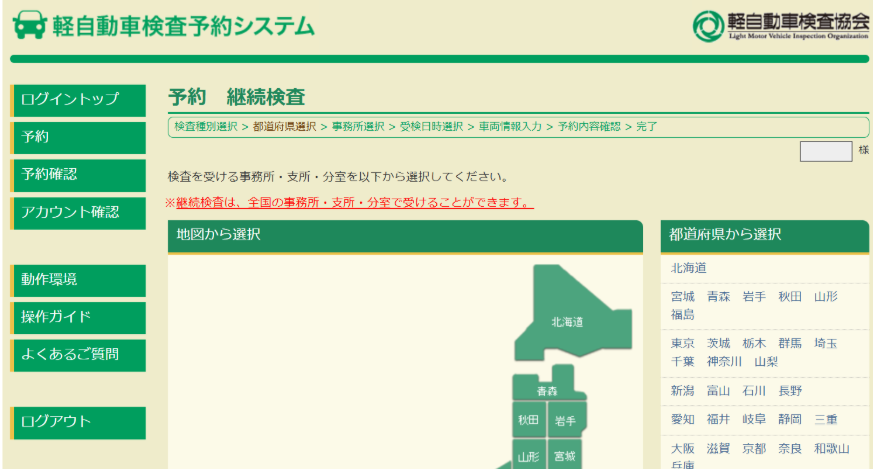Pick 岐阜 in the prefecture list
The image size is (873, 469).
(754, 419)
